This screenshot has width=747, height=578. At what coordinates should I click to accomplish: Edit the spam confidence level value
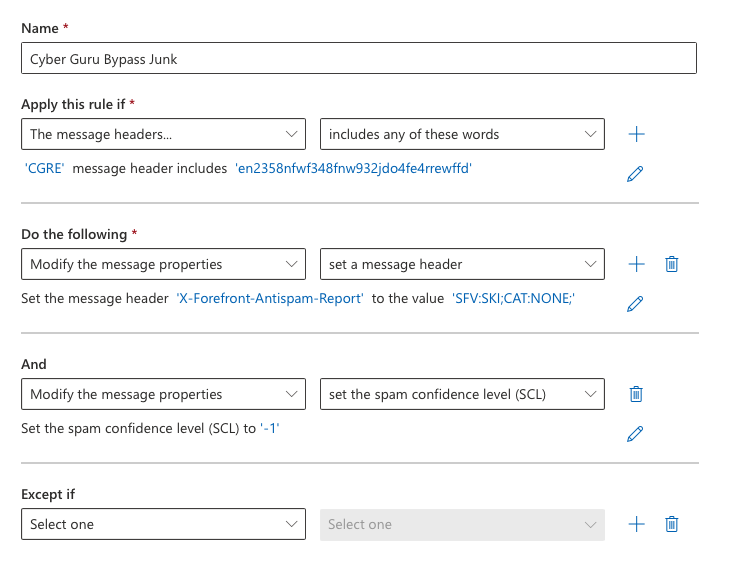(635, 434)
